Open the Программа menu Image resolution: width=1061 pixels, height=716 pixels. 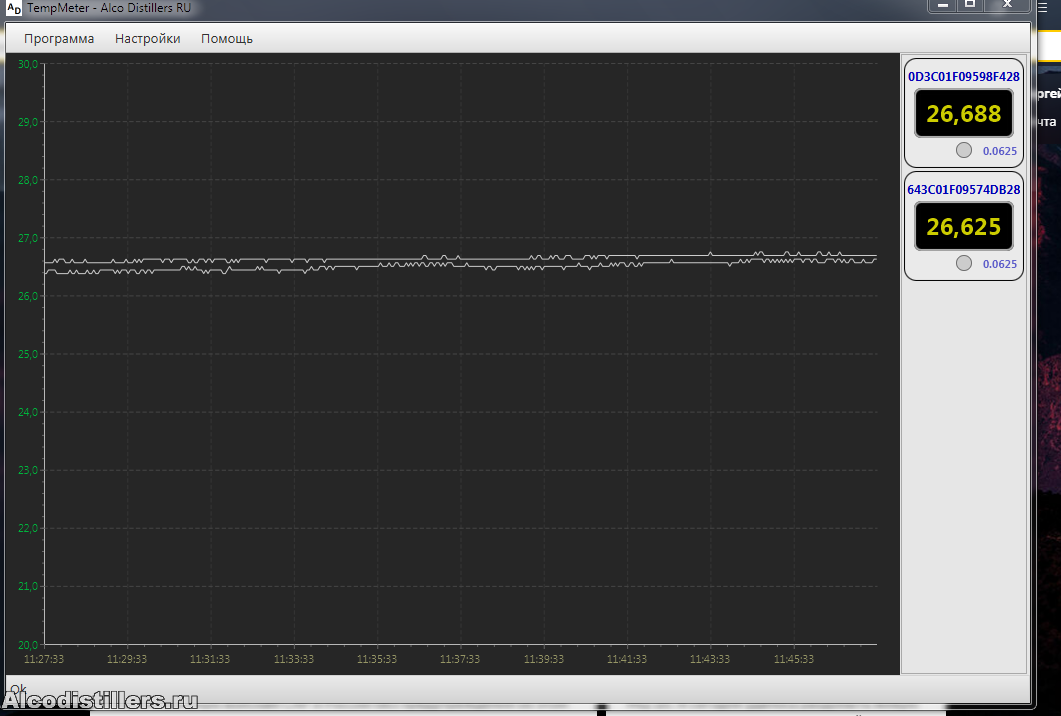point(59,39)
